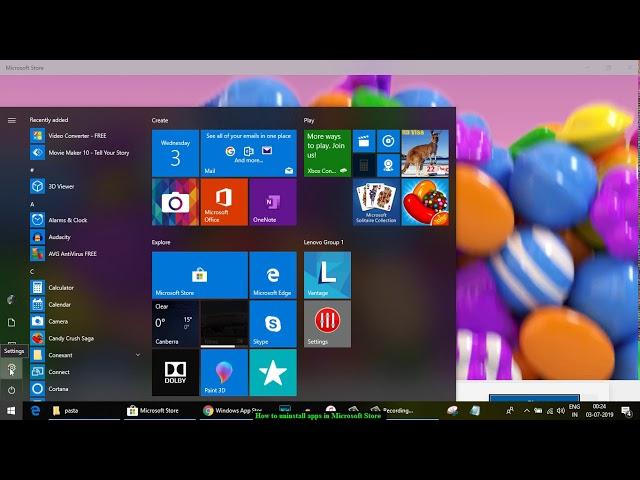Viewport: 640px width, 480px height.
Task: Open Edge from the taskbar
Action: (35, 411)
